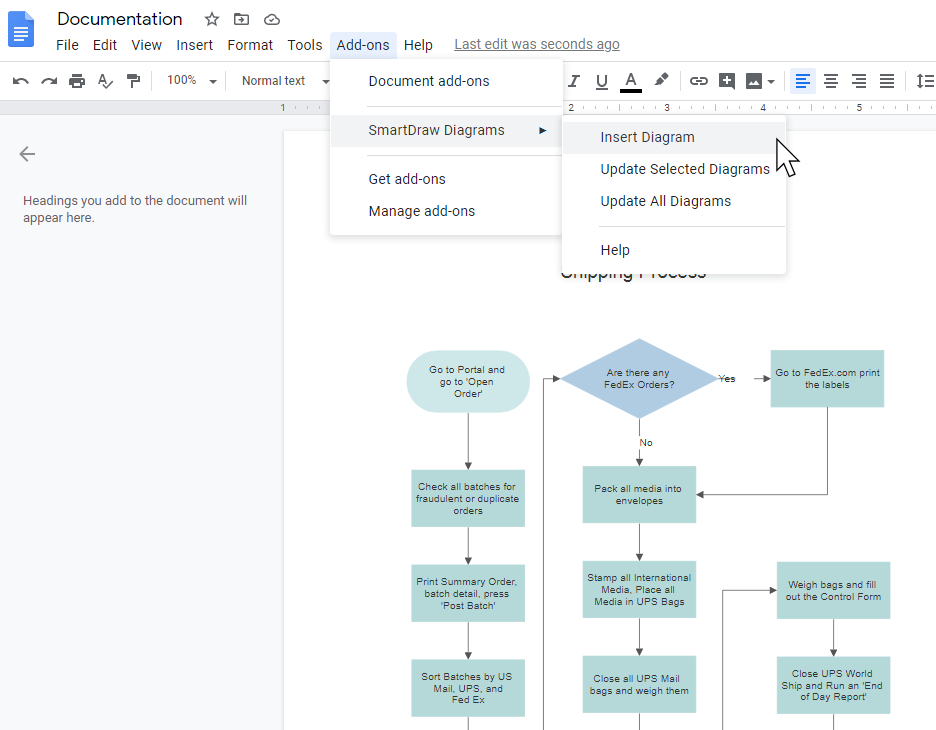Viewport: 936px width, 730px height.
Task: Select Update All Diagrams
Action: [x=673, y=202]
